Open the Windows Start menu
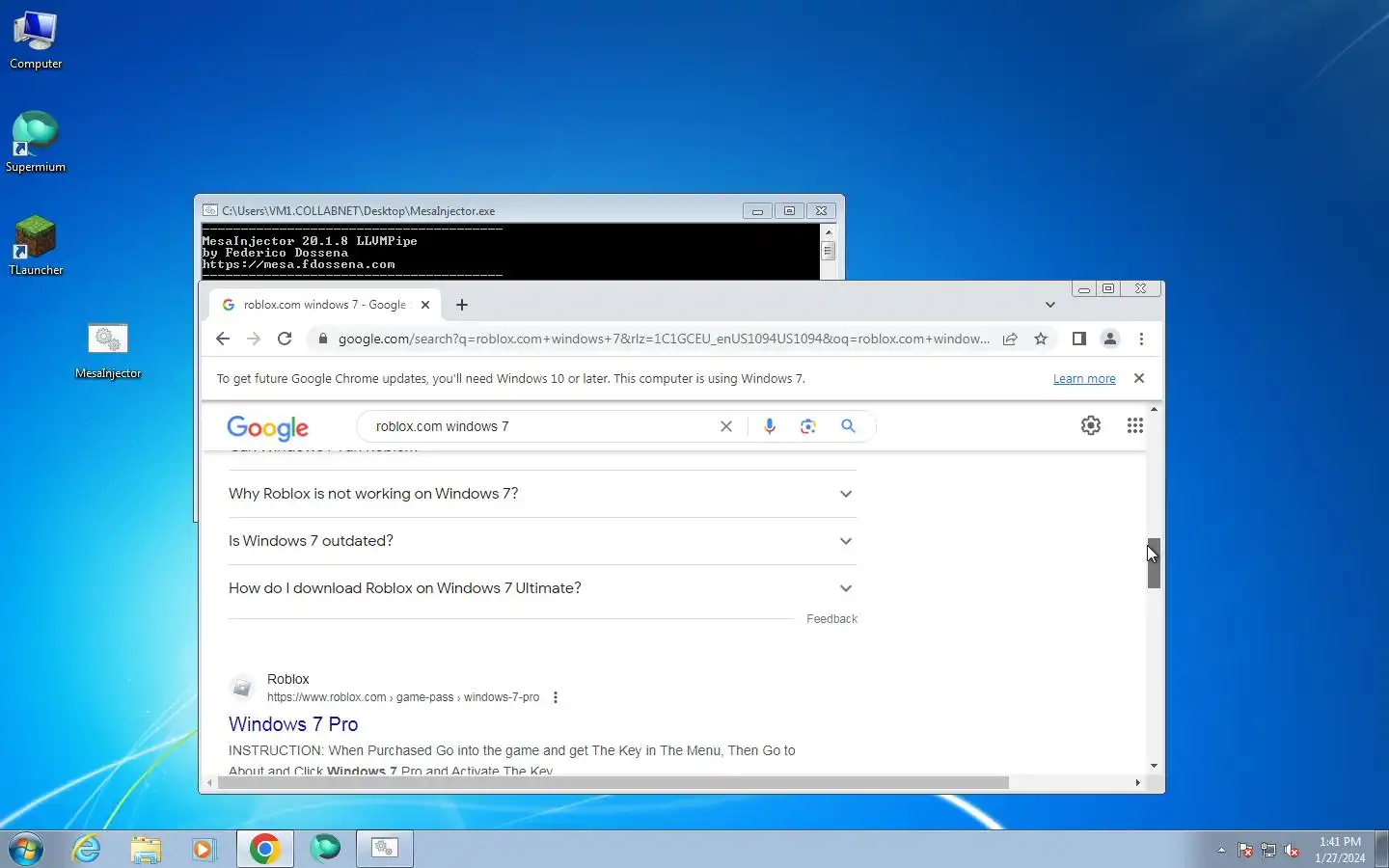The height and width of the screenshot is (868, 1389). 26,849
